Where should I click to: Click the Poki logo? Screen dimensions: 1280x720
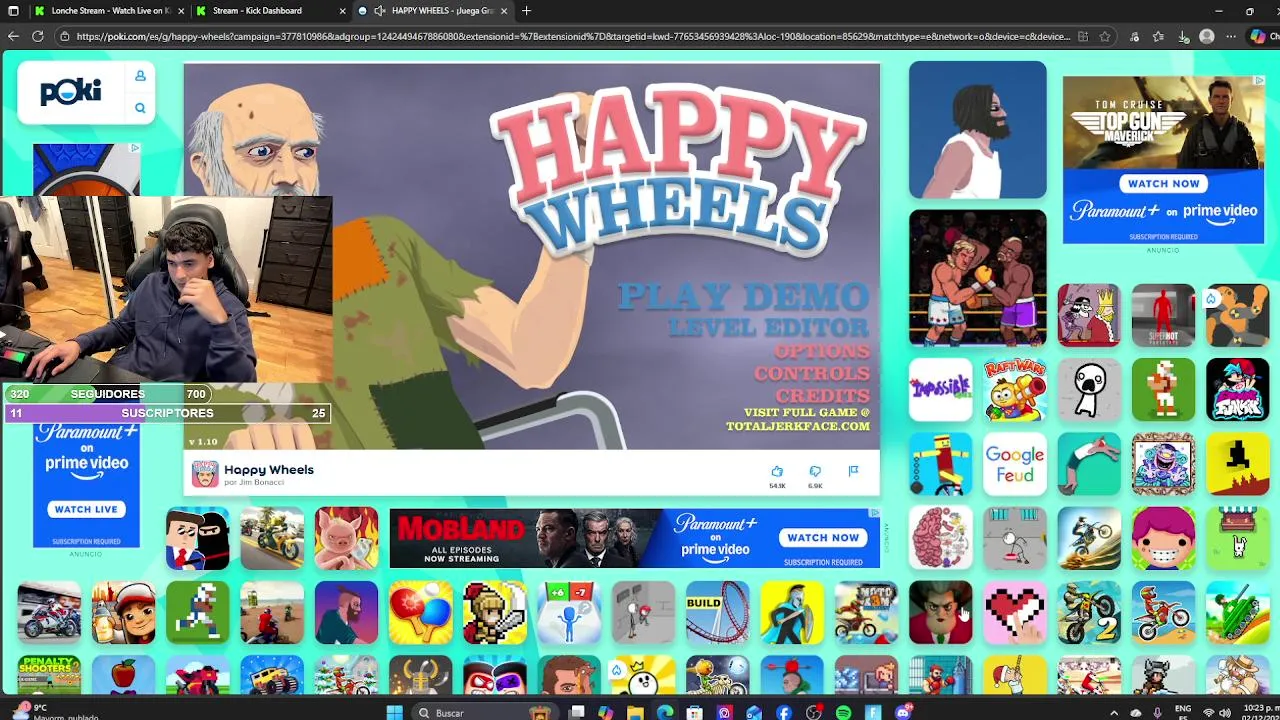pyautogui.click(x=70, y=92)
